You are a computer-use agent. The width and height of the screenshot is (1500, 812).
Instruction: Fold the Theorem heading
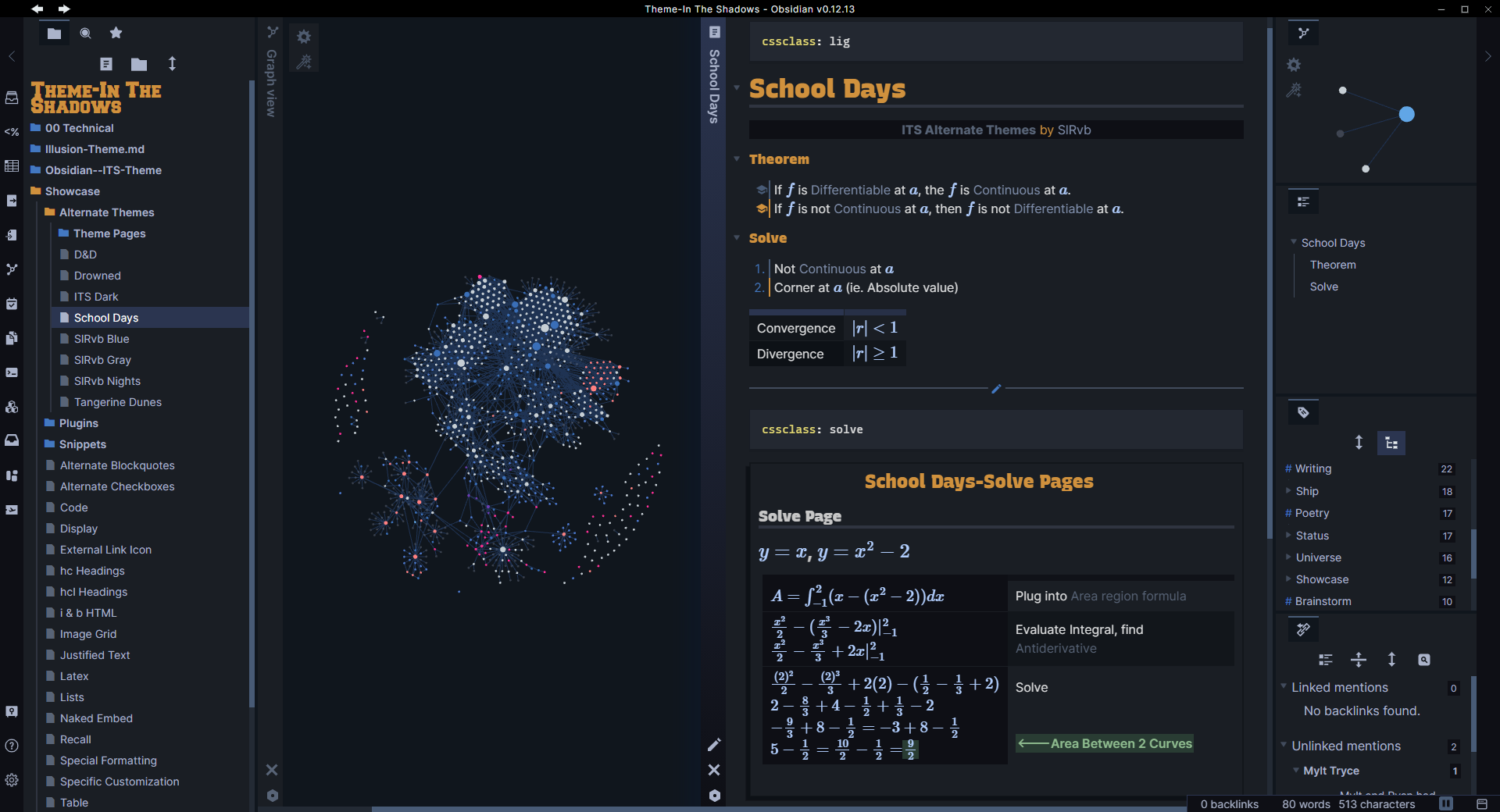[736, 159]
